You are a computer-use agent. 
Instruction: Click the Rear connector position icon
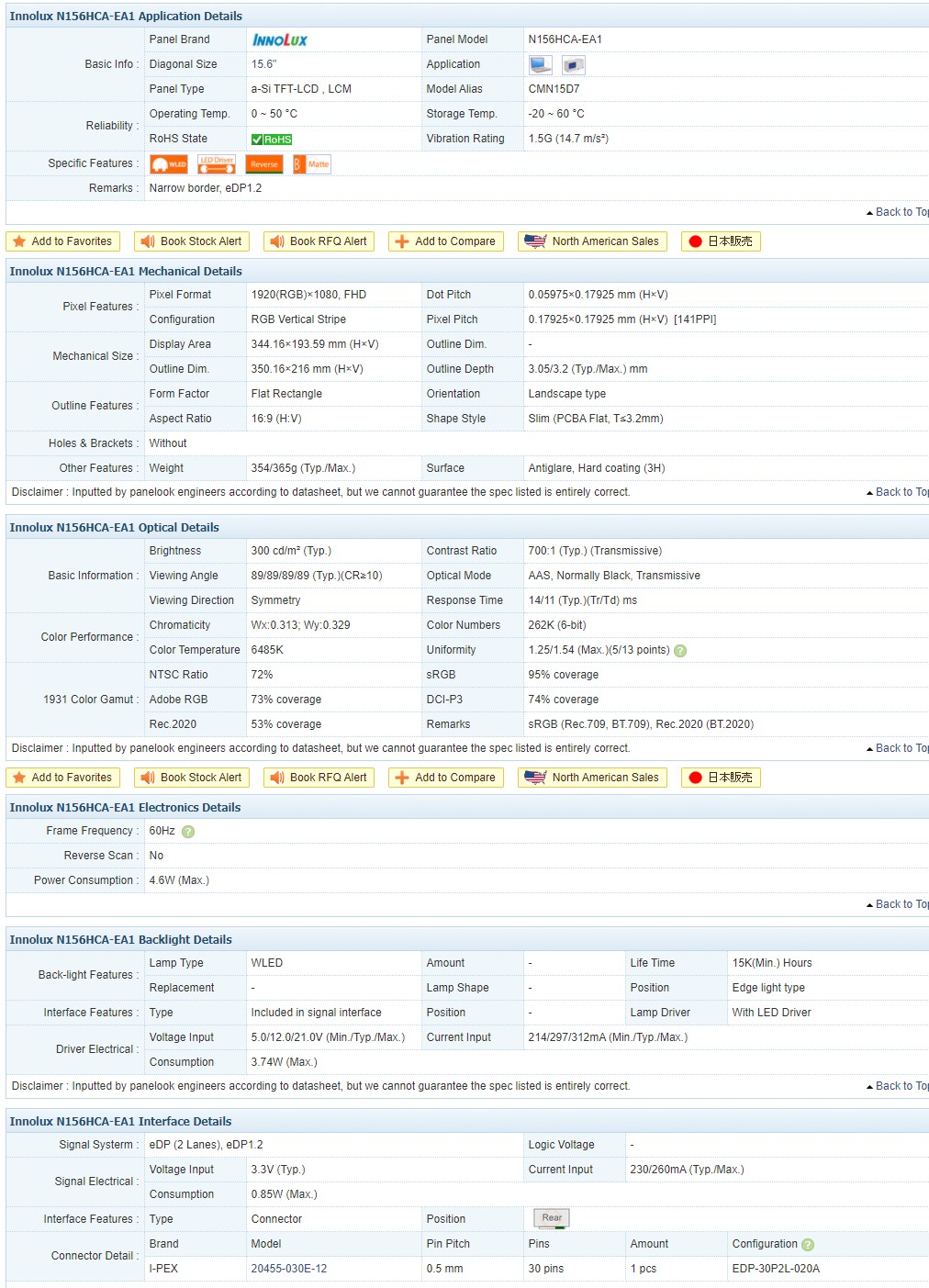(552, 1218)
